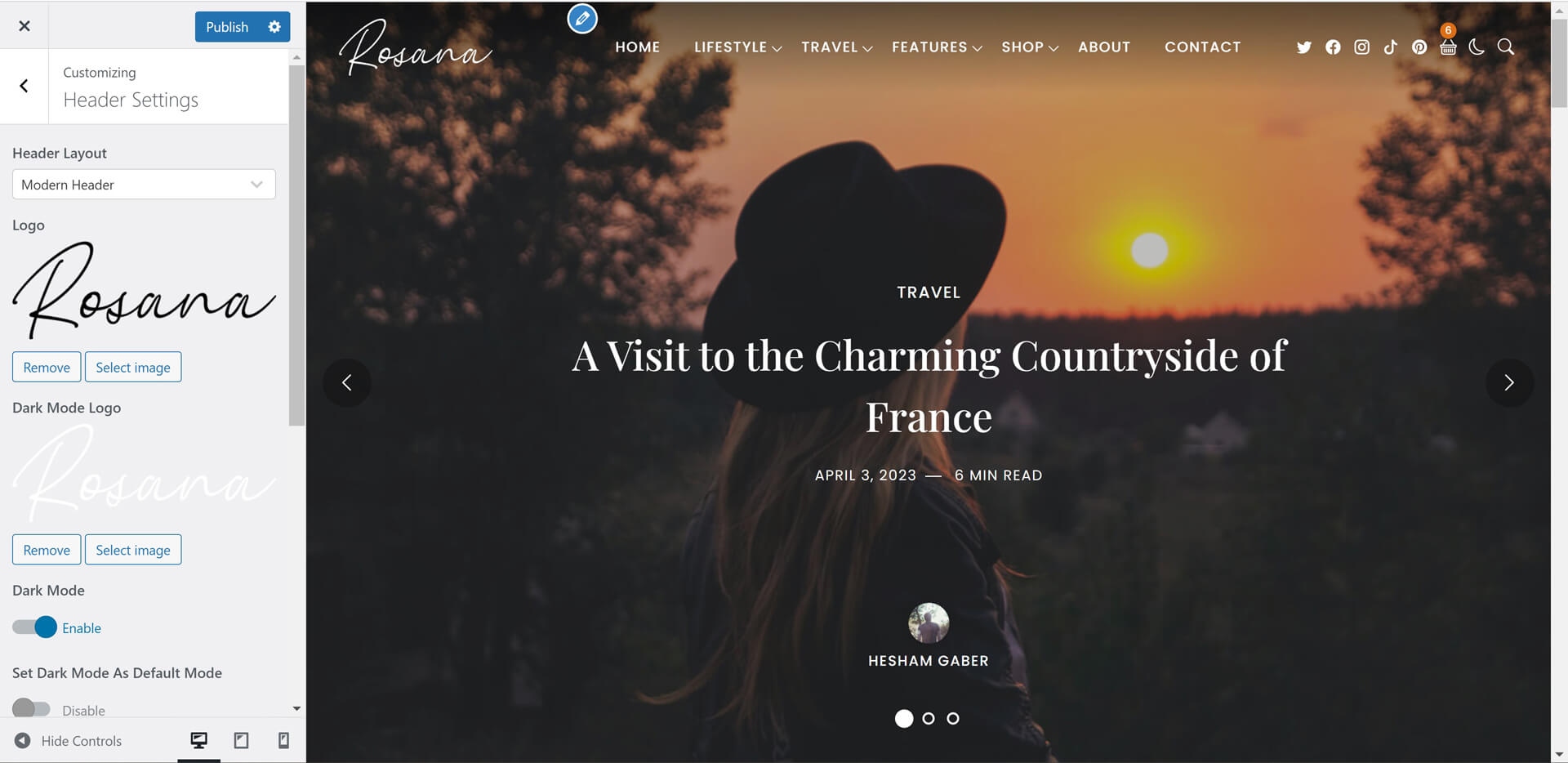Go to the Contact menu page
This screenshot has width=1568, height=763.
pos(1202,47)
